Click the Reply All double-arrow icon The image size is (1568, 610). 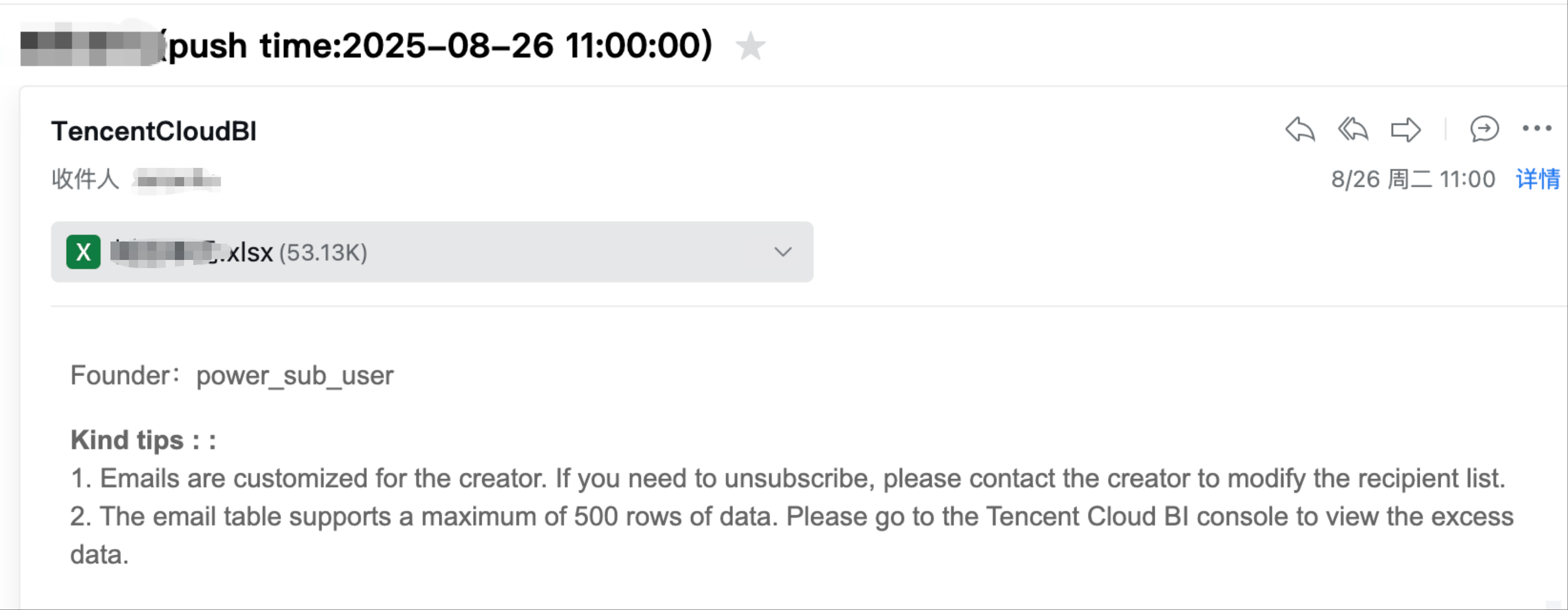pyautogui.click(x=1353, y=129)
